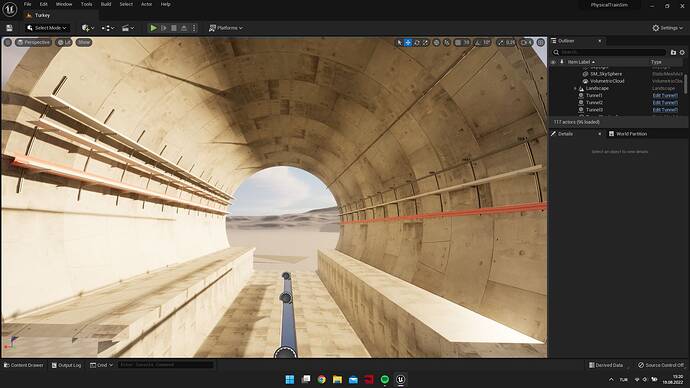
Task: Open the Derived Data menu
Action: point(606,365)
